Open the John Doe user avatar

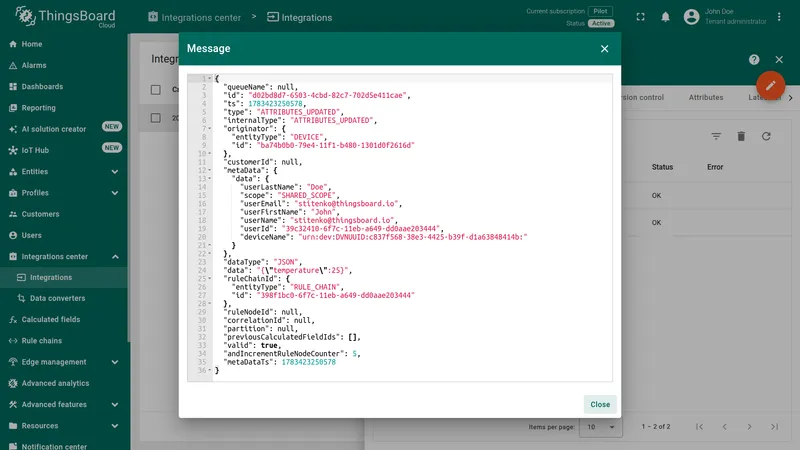(x=691, y=17)
